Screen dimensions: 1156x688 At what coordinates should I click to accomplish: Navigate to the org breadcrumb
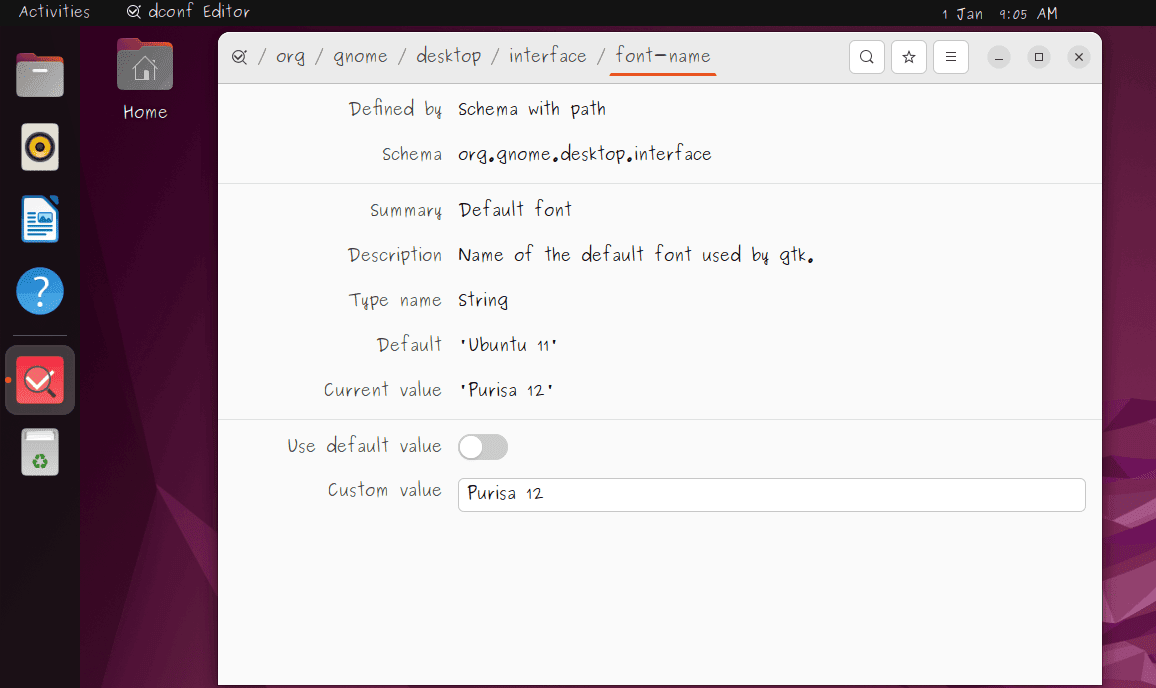(290, 57)
